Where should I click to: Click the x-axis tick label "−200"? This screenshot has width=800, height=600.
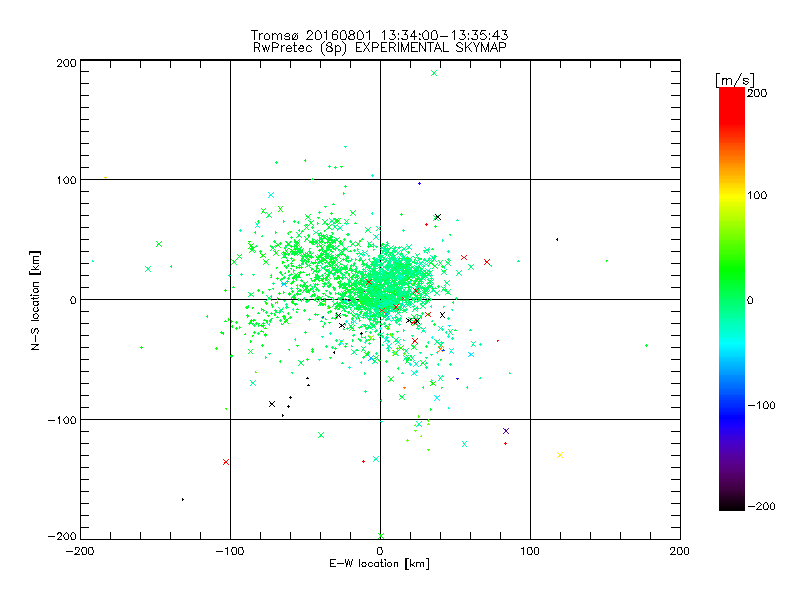click(80, 551)
